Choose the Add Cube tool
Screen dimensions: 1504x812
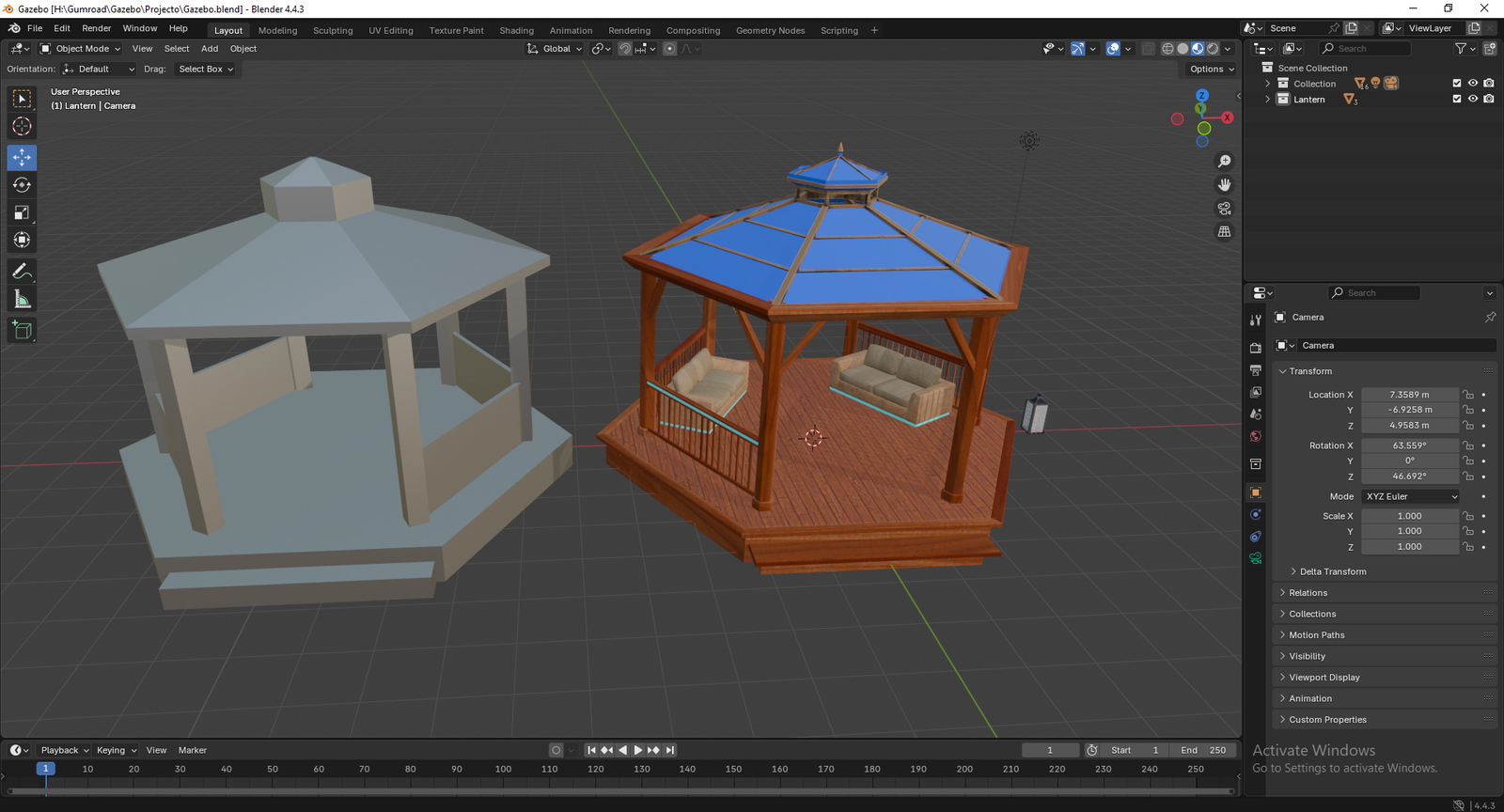(x=22, y=330)
